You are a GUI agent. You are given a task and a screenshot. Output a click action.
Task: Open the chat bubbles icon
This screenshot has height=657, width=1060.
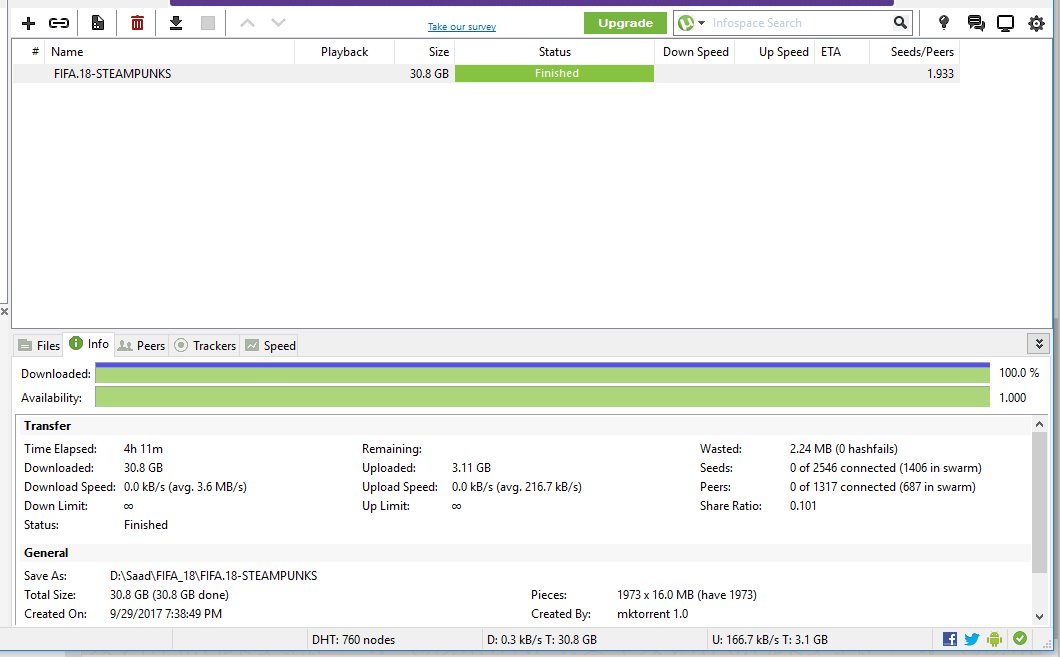click(x=975, y=23)
